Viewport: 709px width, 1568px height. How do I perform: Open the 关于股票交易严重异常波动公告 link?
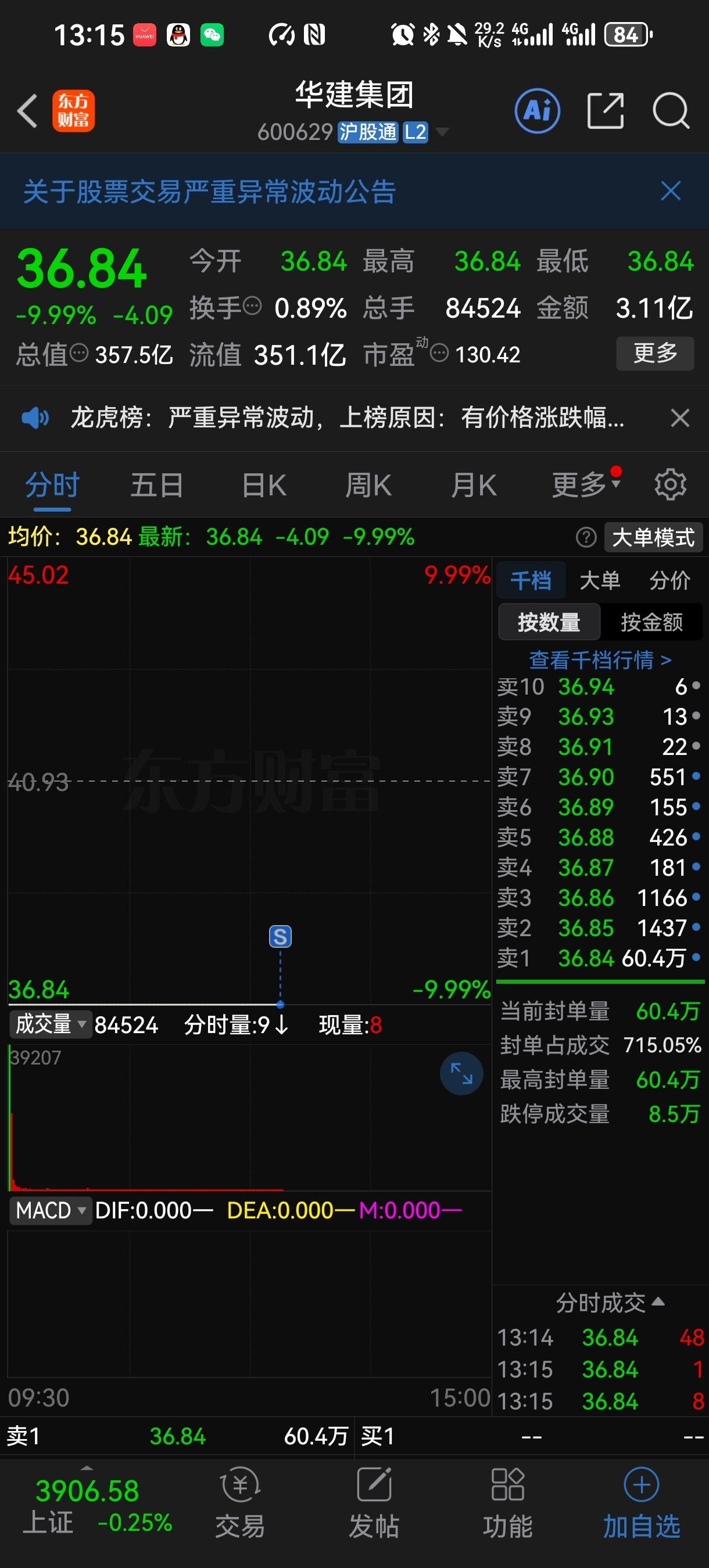pos(210,191)
